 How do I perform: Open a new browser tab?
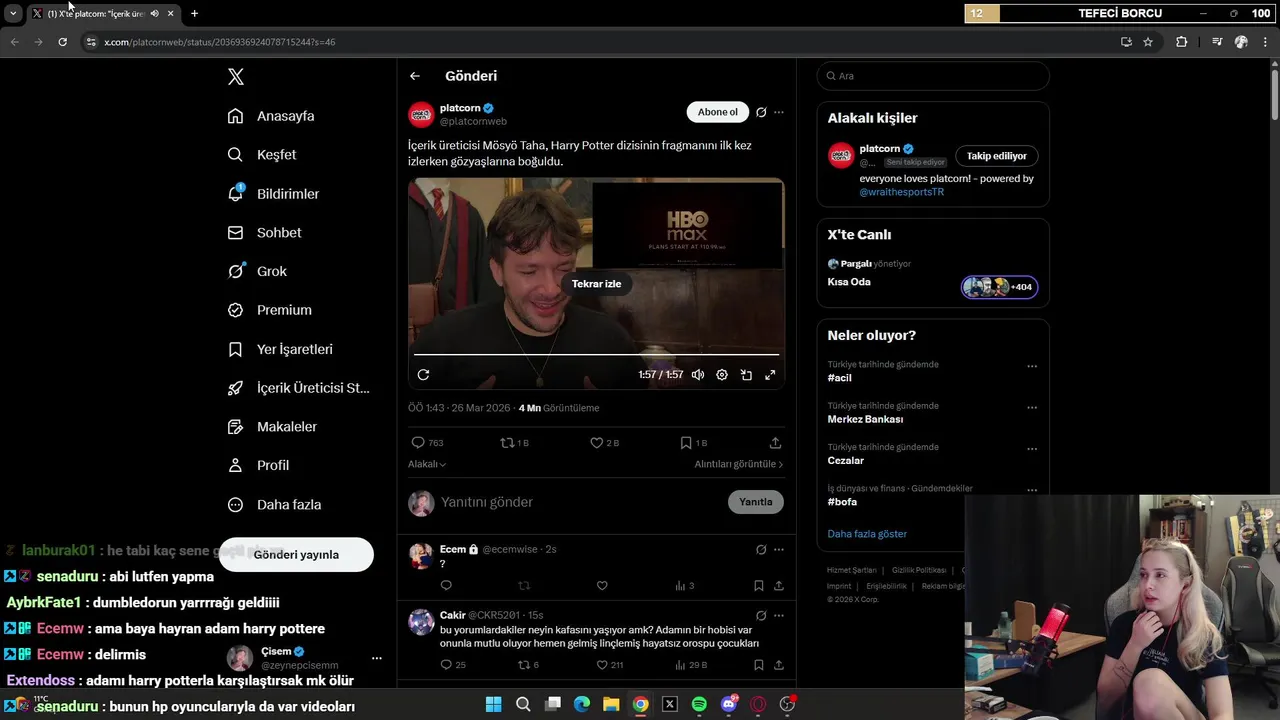point(194,13)
